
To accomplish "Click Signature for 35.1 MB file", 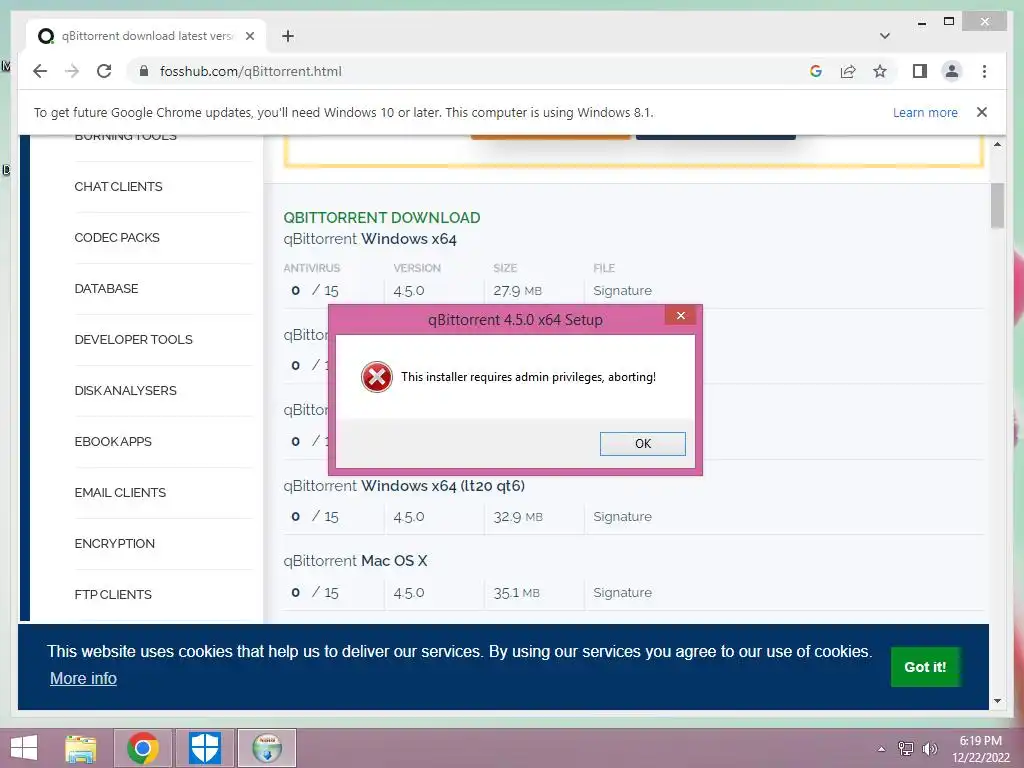I will point(622,592).
